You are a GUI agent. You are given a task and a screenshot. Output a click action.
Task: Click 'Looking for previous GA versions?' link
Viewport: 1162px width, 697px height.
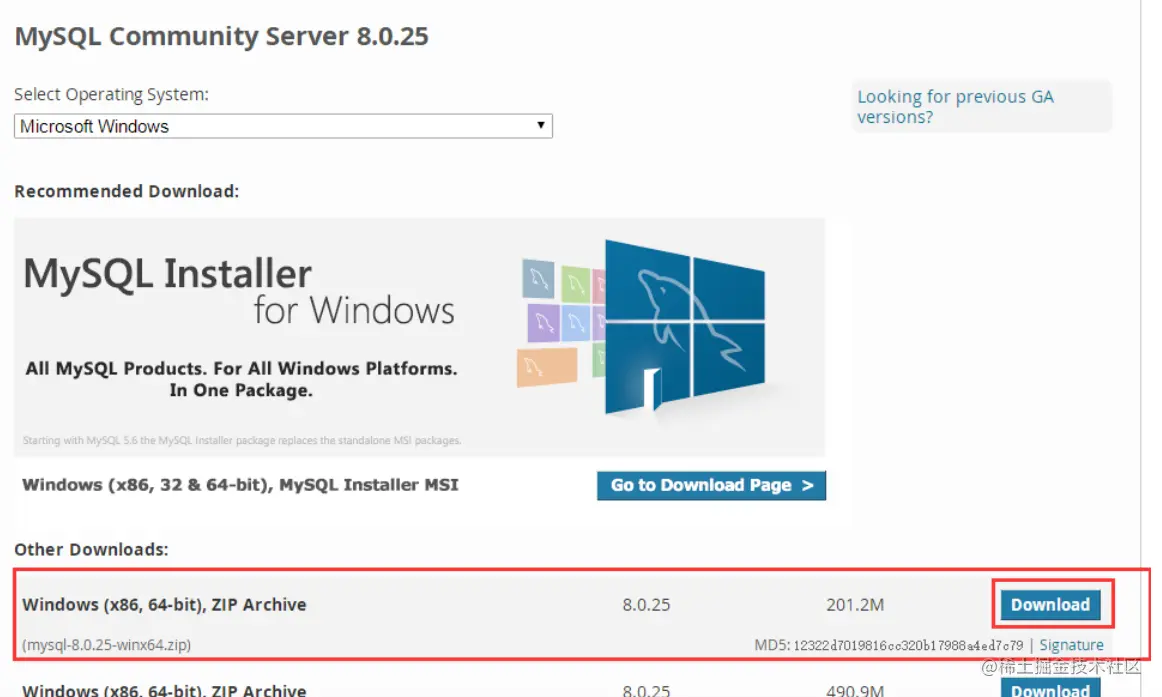pyautogui.click(x=954, y=107)
